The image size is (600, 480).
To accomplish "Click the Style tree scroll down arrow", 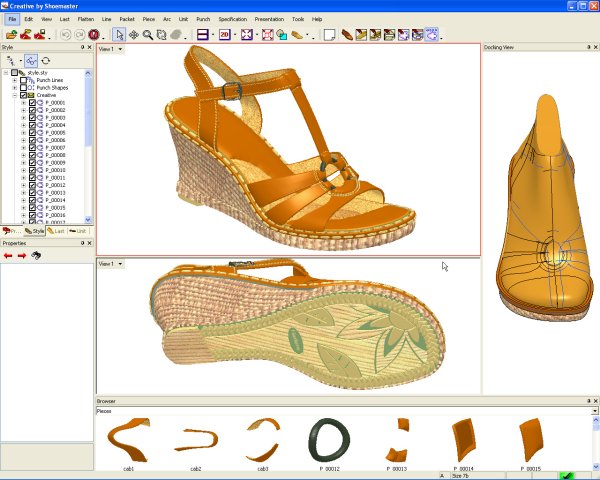I will [x=88, y=220].
